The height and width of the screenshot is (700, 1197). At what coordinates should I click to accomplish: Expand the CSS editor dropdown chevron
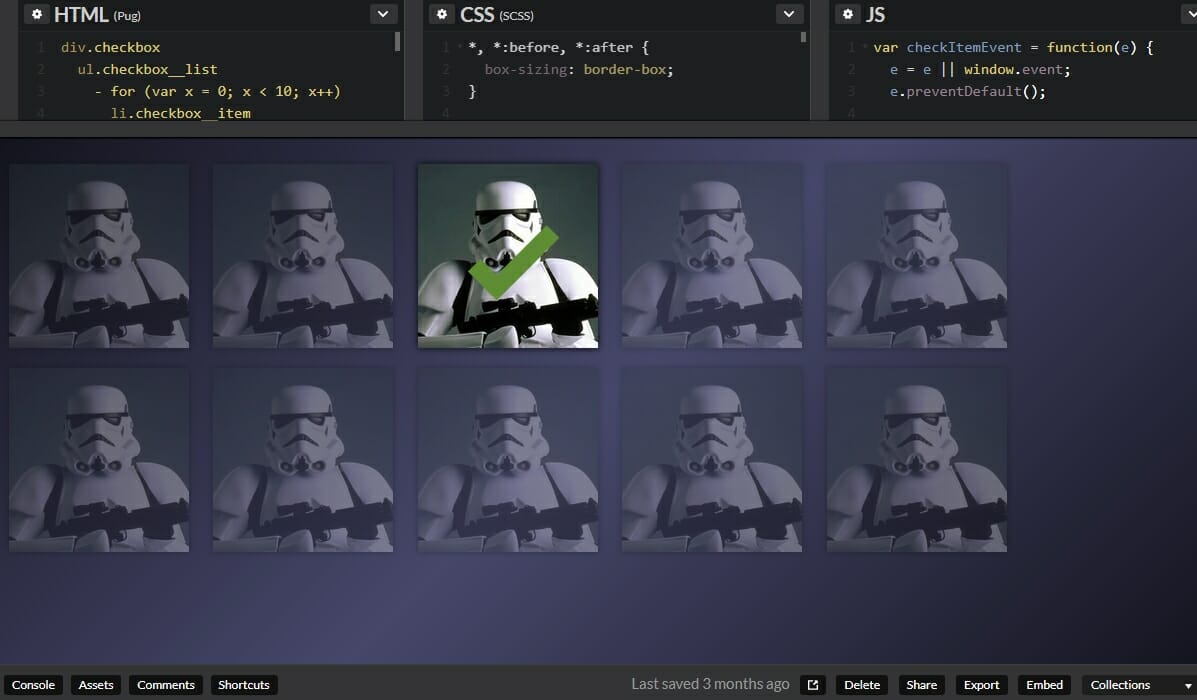[788, 14]
